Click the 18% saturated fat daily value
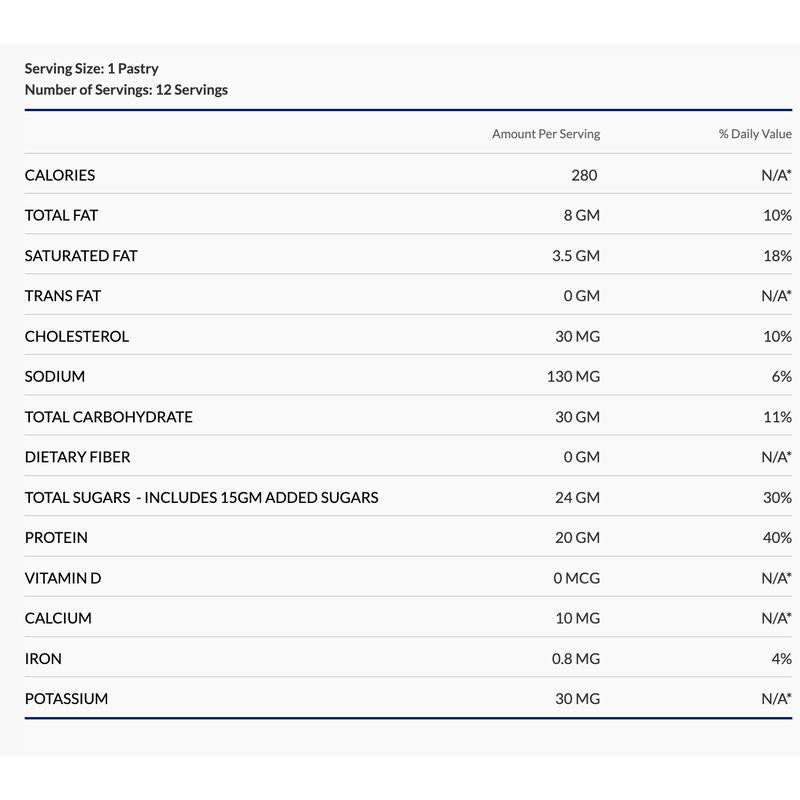The height and width of the screenshot is (800, 800). (x=777, y=256)
